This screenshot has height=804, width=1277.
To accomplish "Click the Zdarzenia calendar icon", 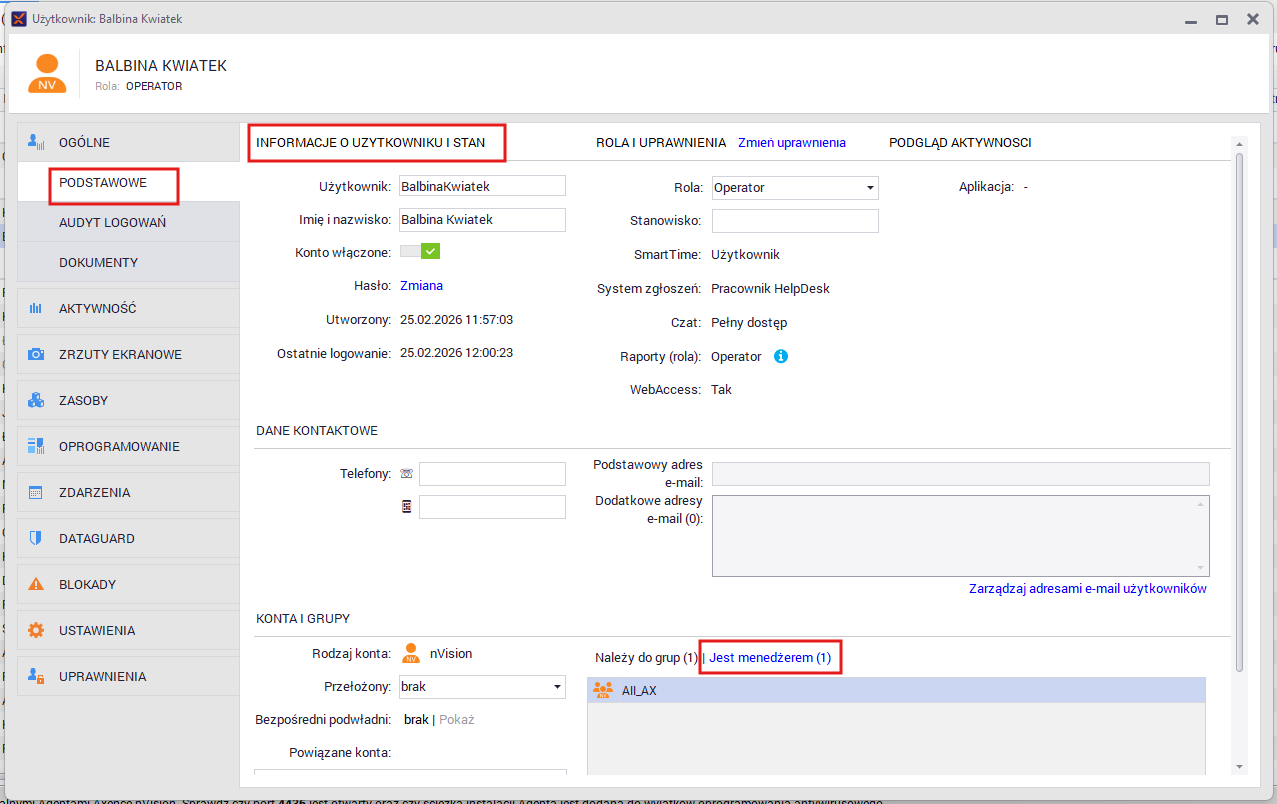I will click(36, 493).
